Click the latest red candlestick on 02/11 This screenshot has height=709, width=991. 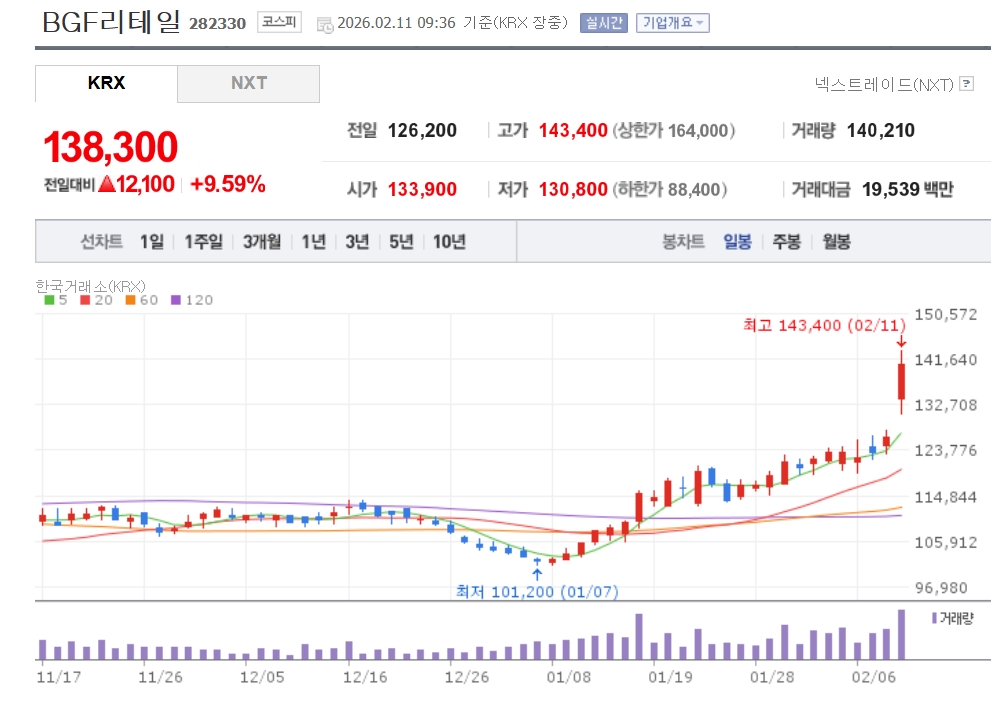click(x=901, y=381)
